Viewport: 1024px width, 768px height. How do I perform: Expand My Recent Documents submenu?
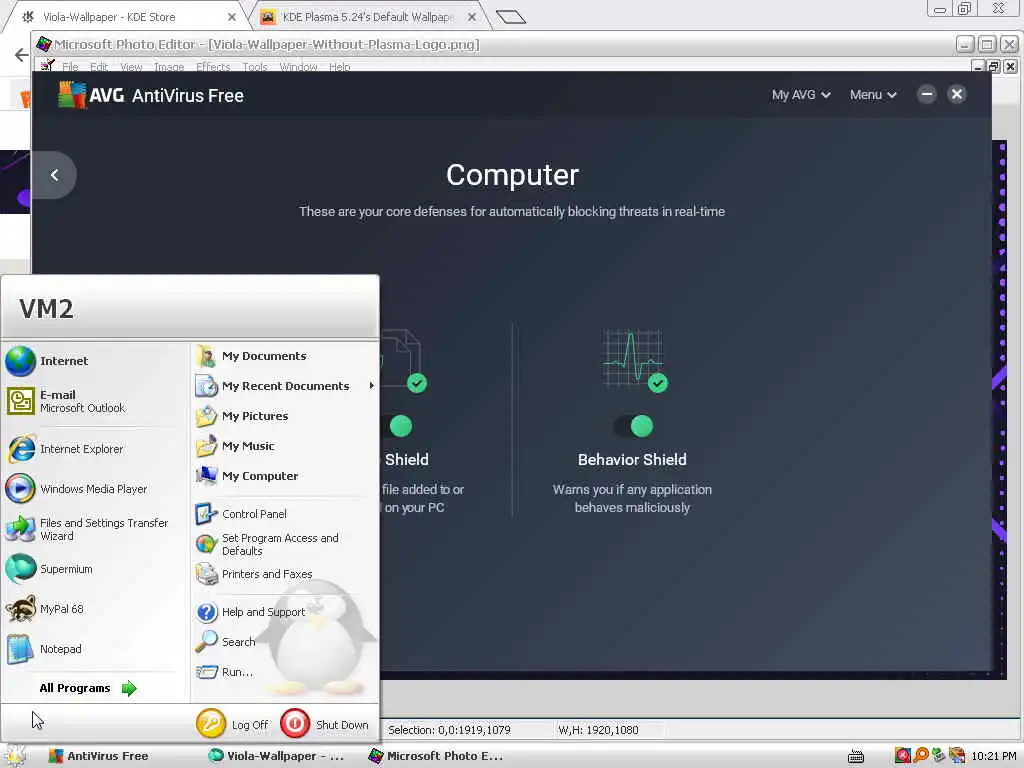285,386
